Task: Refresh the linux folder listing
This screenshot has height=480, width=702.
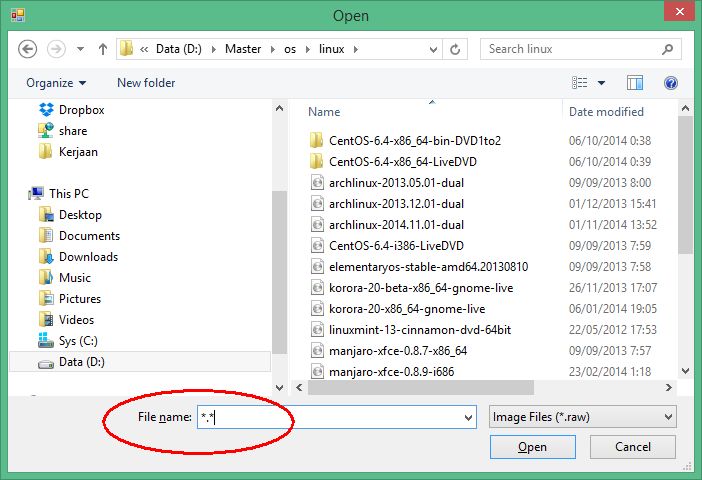Action: point(455,49)
